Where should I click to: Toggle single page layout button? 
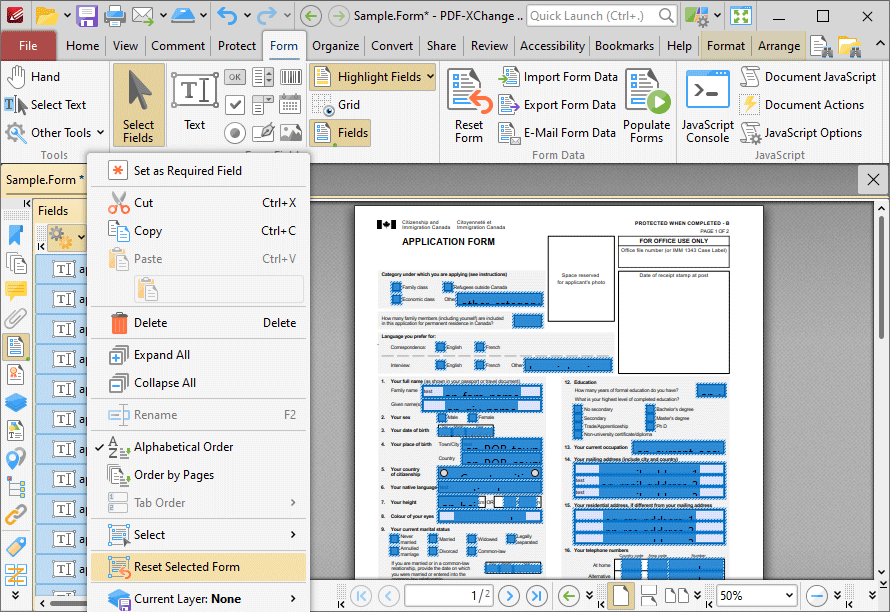(620, 596)
